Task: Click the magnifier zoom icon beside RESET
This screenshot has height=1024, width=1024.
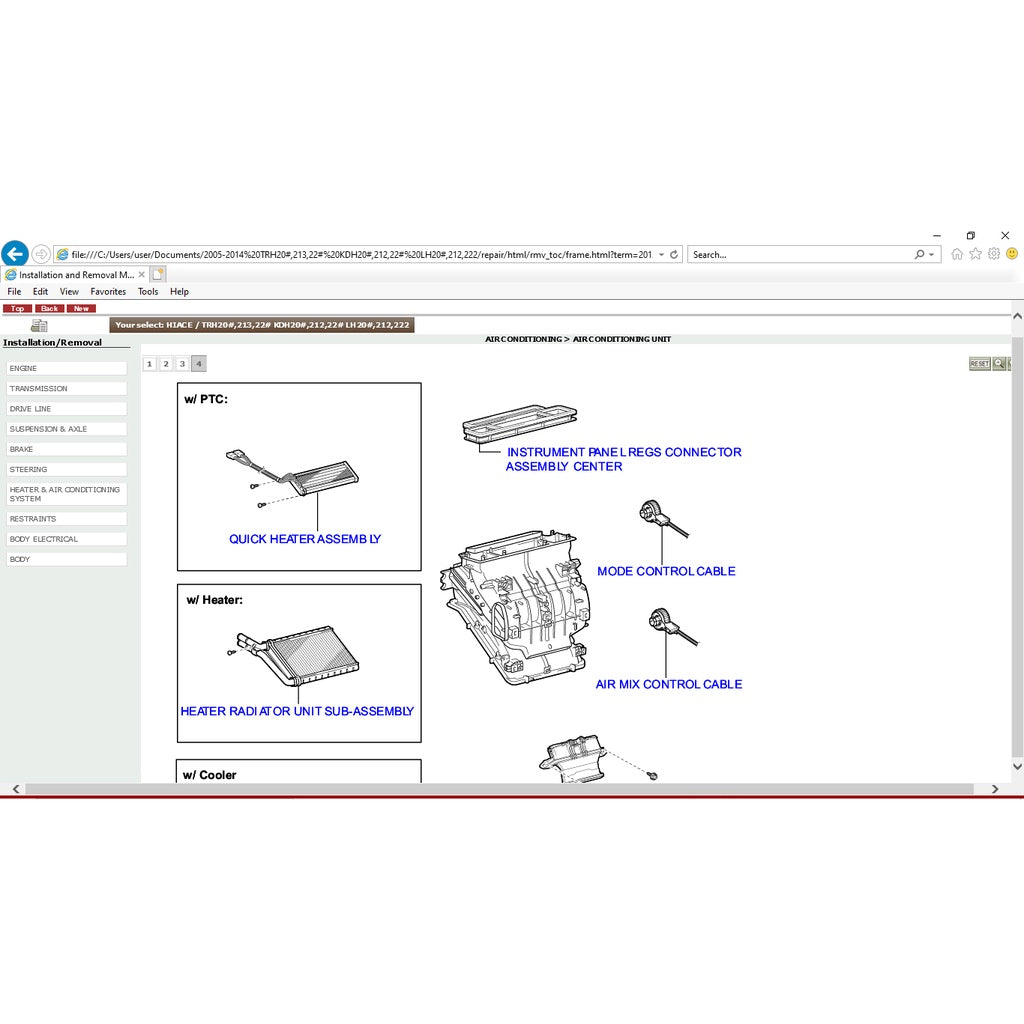Action: coord(999,364)
